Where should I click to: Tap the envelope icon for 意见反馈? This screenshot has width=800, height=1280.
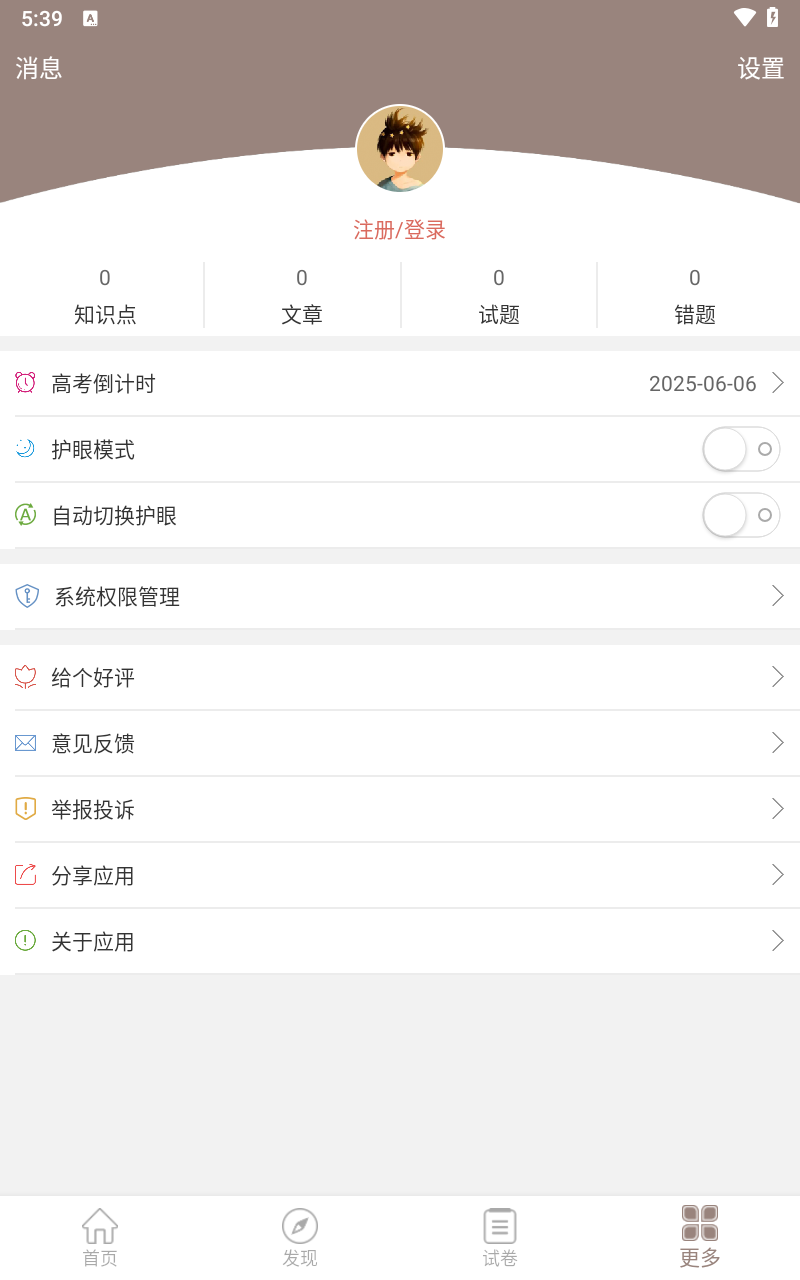[25, 743]
